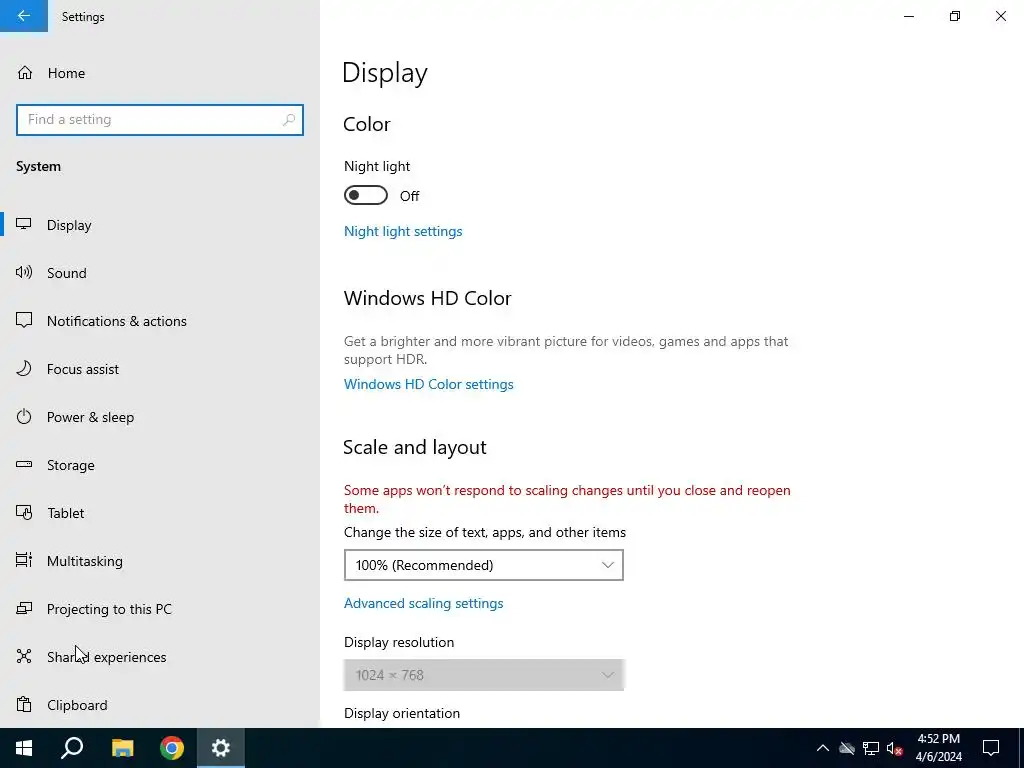The image size is (1024, 768).
Task: Open the Display resolution 1024 × 768 dropdown
Action: [483, 675]
